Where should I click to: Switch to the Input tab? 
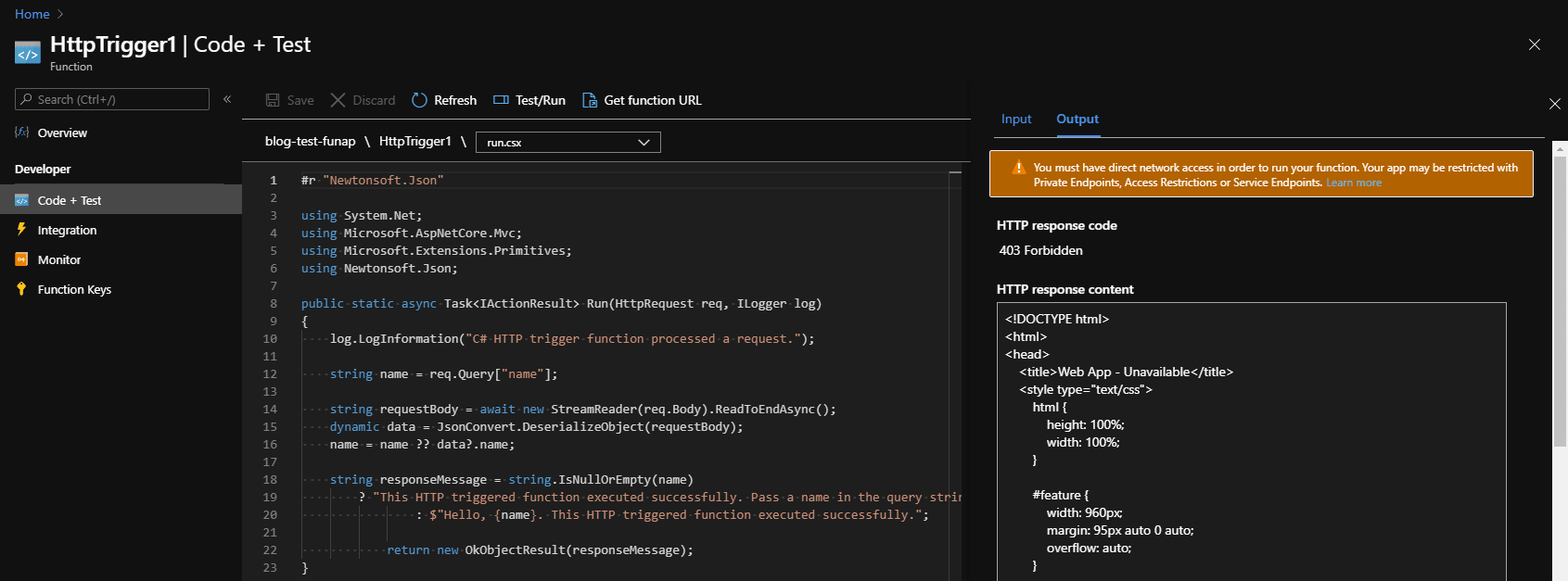pos(1016,119)
